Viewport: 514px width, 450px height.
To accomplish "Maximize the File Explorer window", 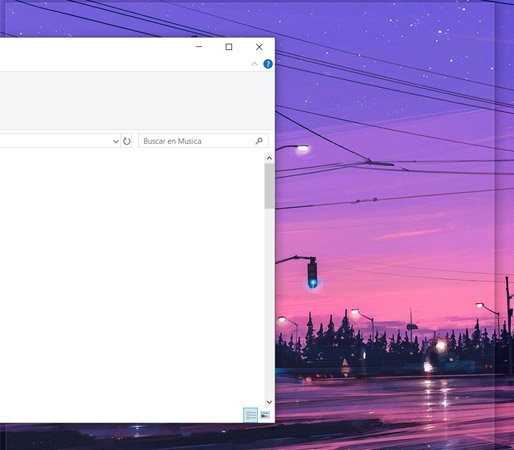I will coord(229,47).
